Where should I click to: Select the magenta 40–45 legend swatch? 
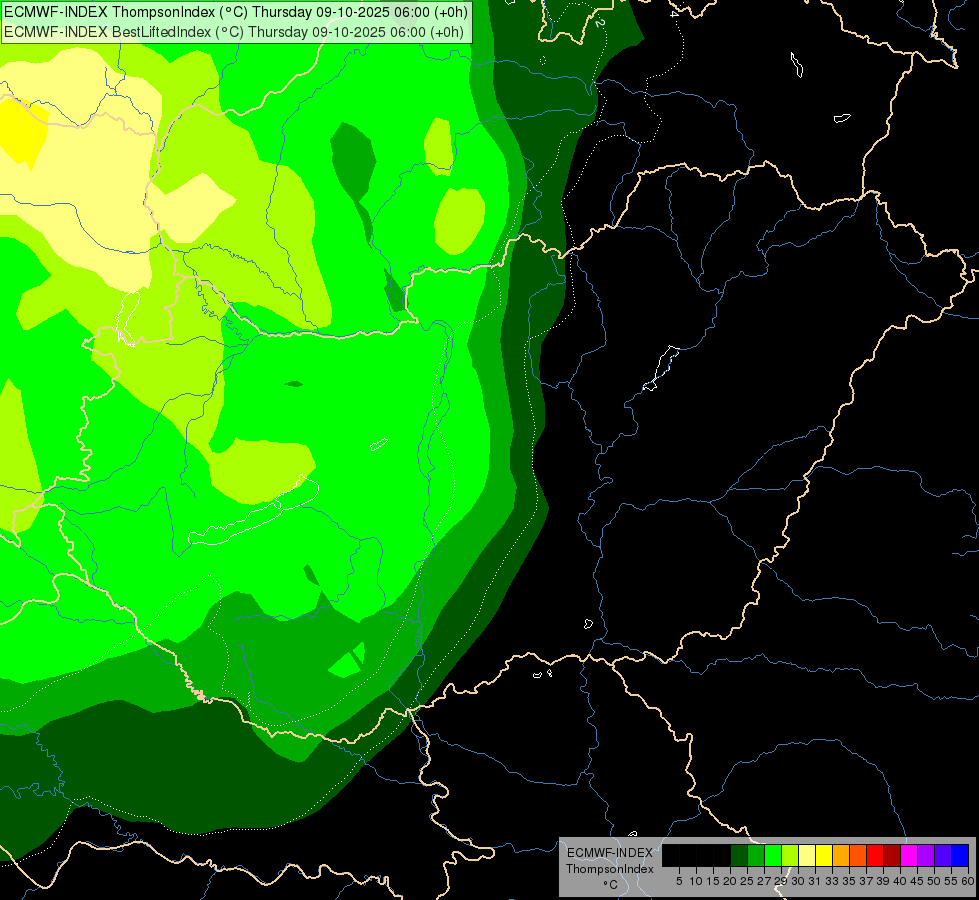click(909, 855)
